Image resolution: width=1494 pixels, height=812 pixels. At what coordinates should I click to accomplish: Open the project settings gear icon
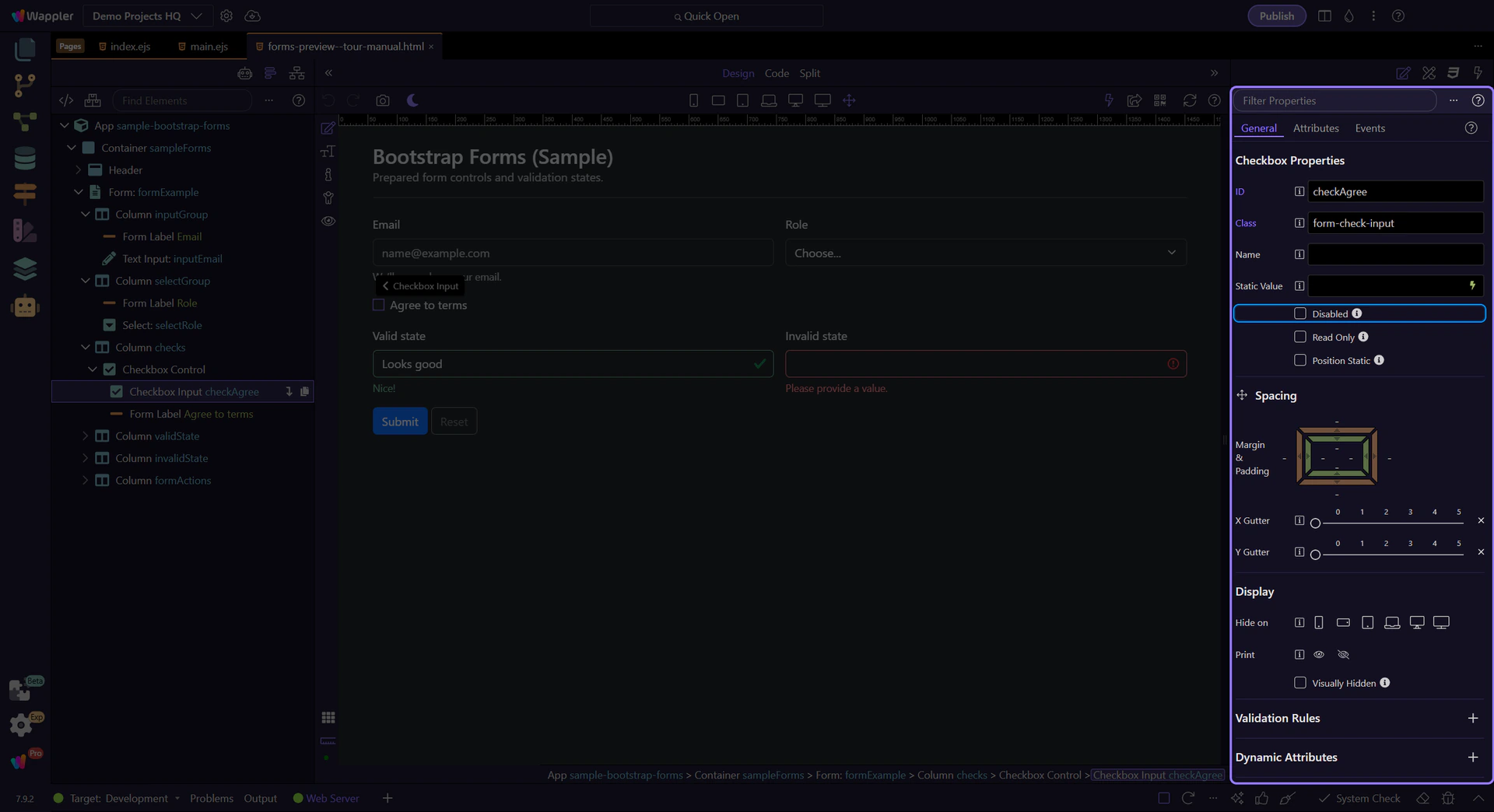coord(226,16)
